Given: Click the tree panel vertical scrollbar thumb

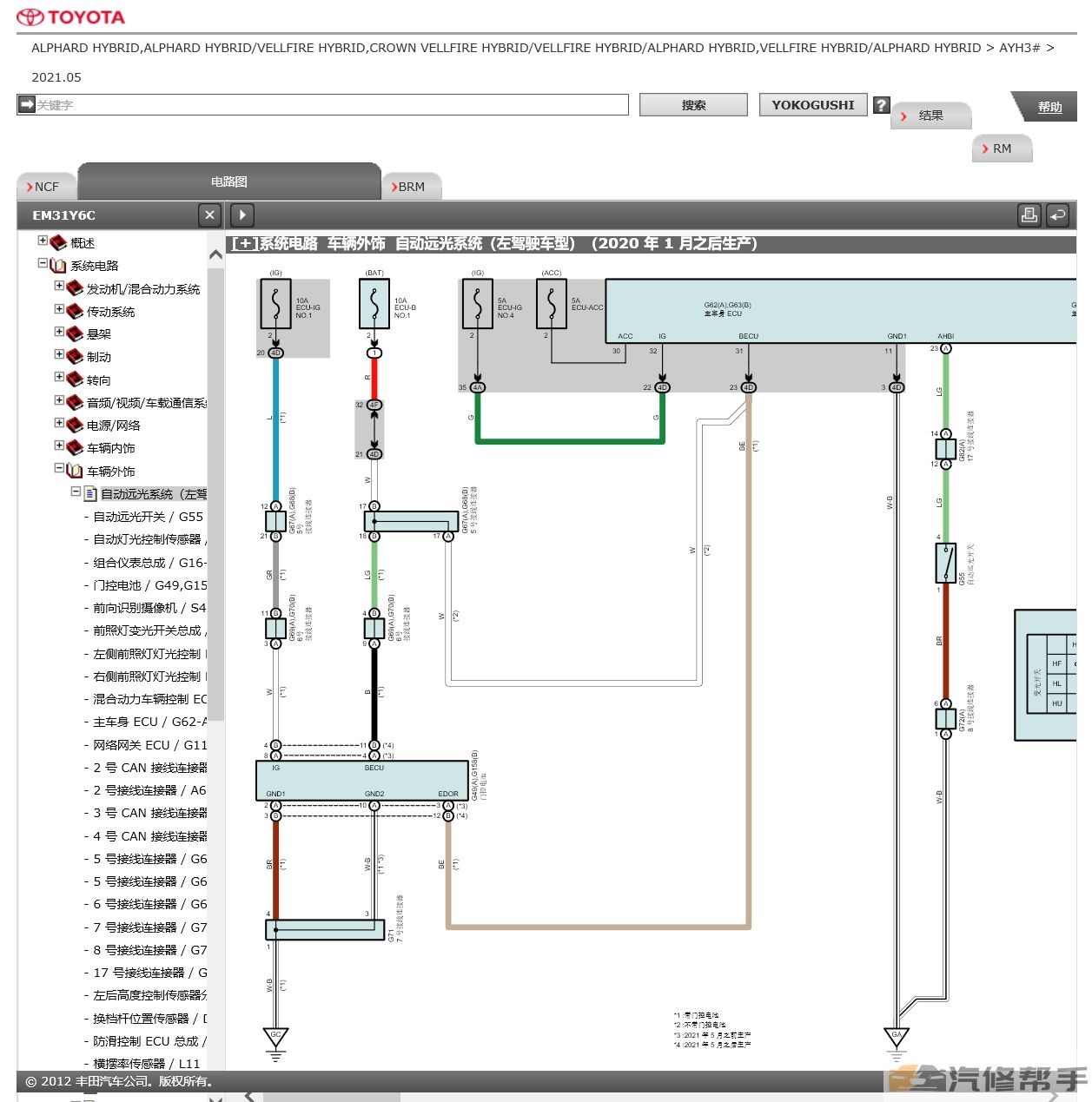Looking at the screenshot, I should click(215, 493).
